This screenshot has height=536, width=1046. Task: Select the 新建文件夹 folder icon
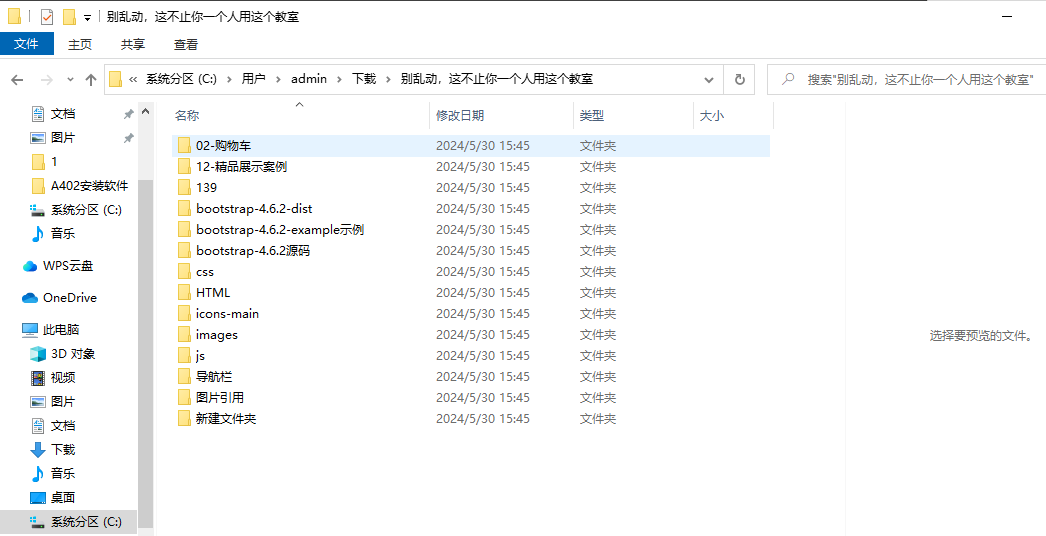184,419
